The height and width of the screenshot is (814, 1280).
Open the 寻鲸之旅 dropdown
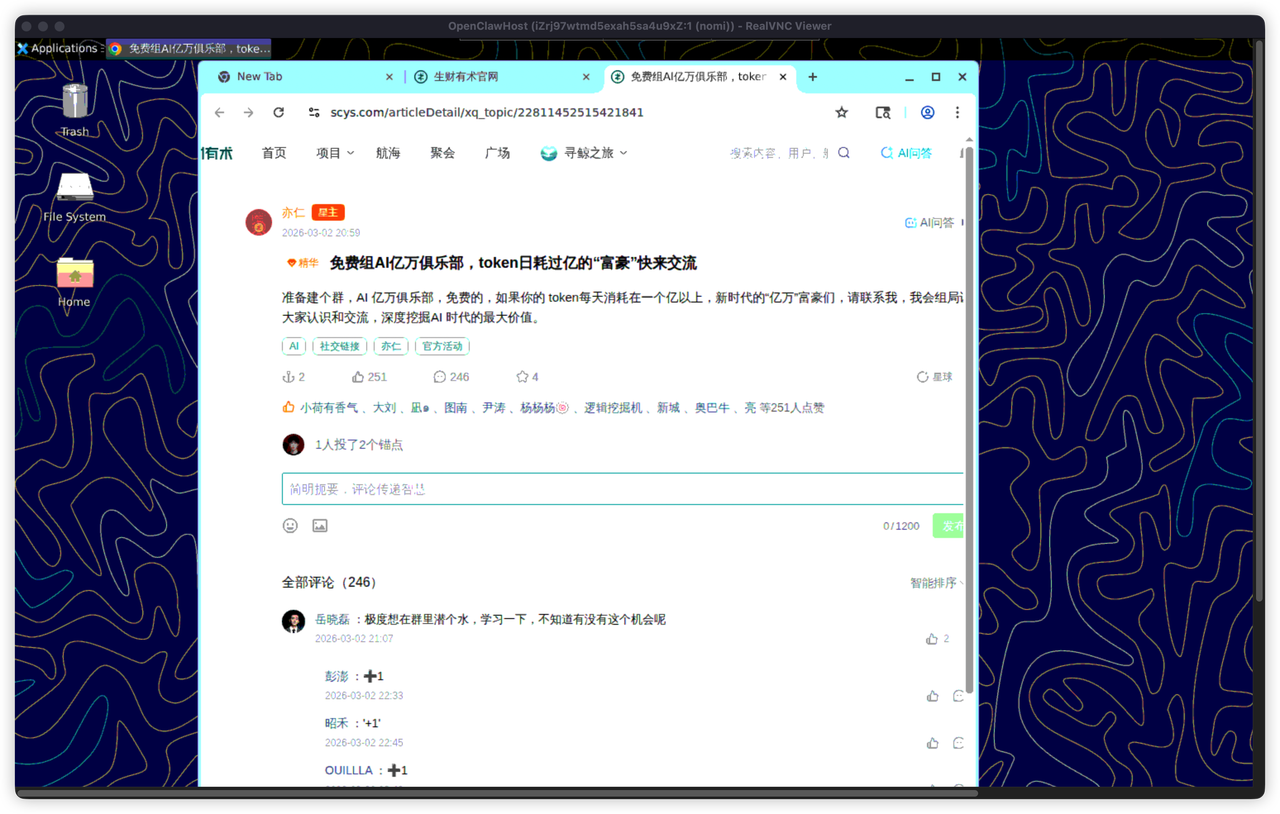click(x=584, y=153)
